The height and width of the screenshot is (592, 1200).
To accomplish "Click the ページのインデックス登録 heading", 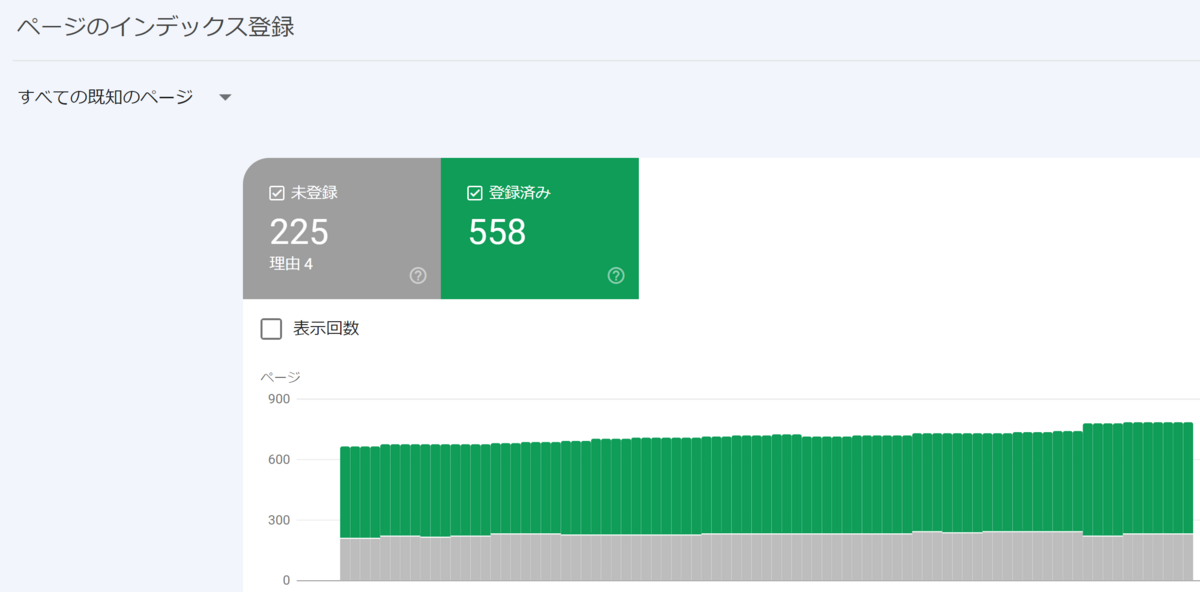I will click(x=156, y=27).
